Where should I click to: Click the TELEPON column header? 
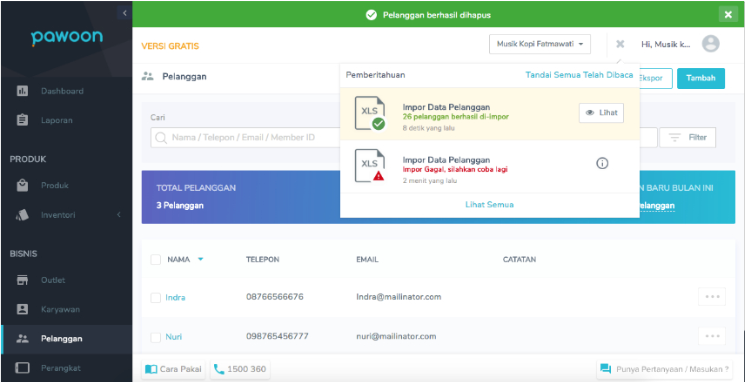tap(263, 259)
